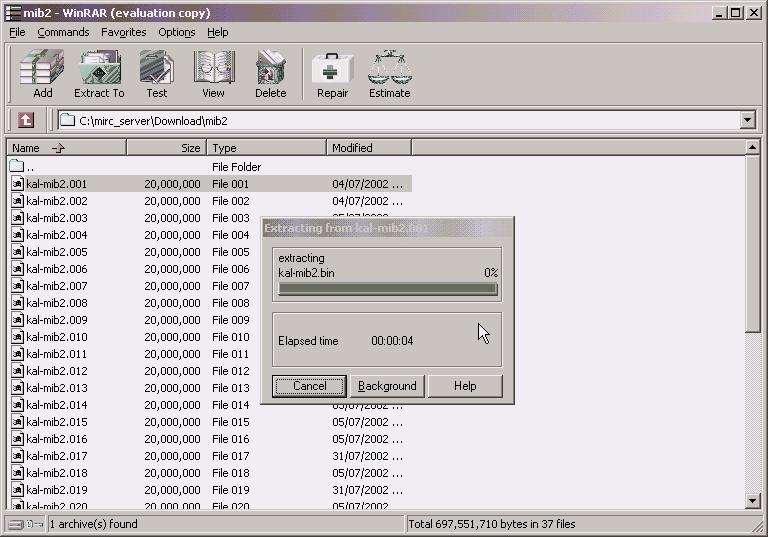This screenshot has height=537, width=768.
Task: Click the path field C:\mirc_server\Download\mib2
Action: pyautogui.click(x=399, y=121)
